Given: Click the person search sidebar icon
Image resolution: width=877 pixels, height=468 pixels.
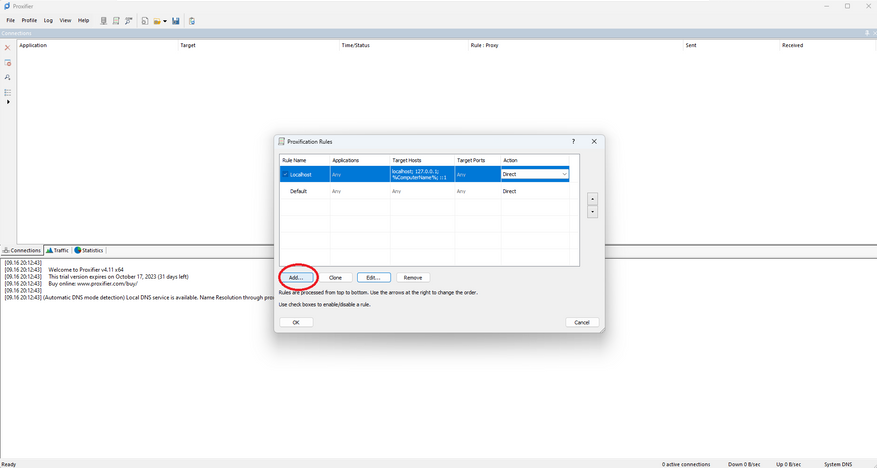Looking at the screenshot, I should (7, 77).
